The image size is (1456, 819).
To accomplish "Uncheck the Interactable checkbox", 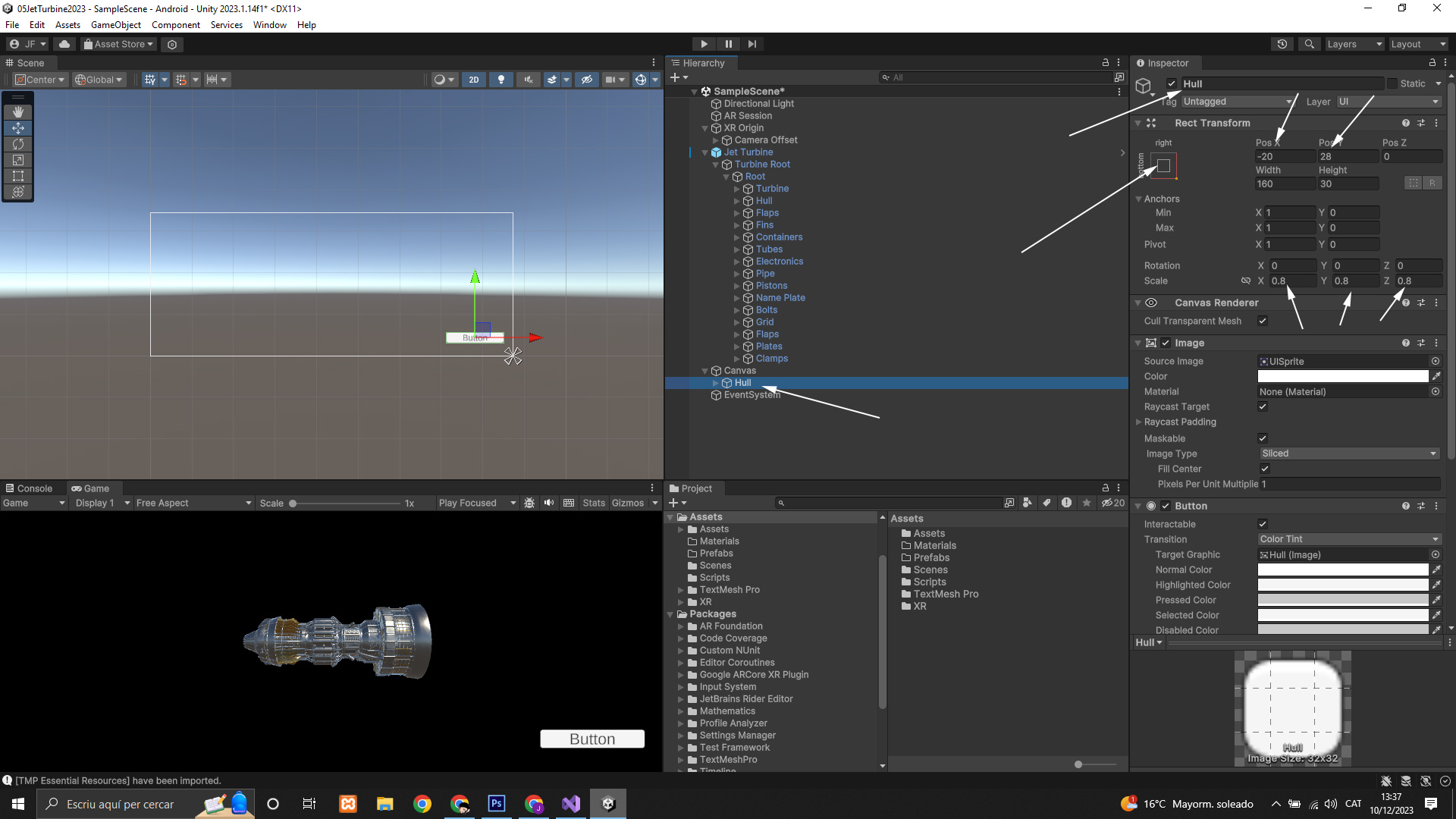I will coord(1263,524).
